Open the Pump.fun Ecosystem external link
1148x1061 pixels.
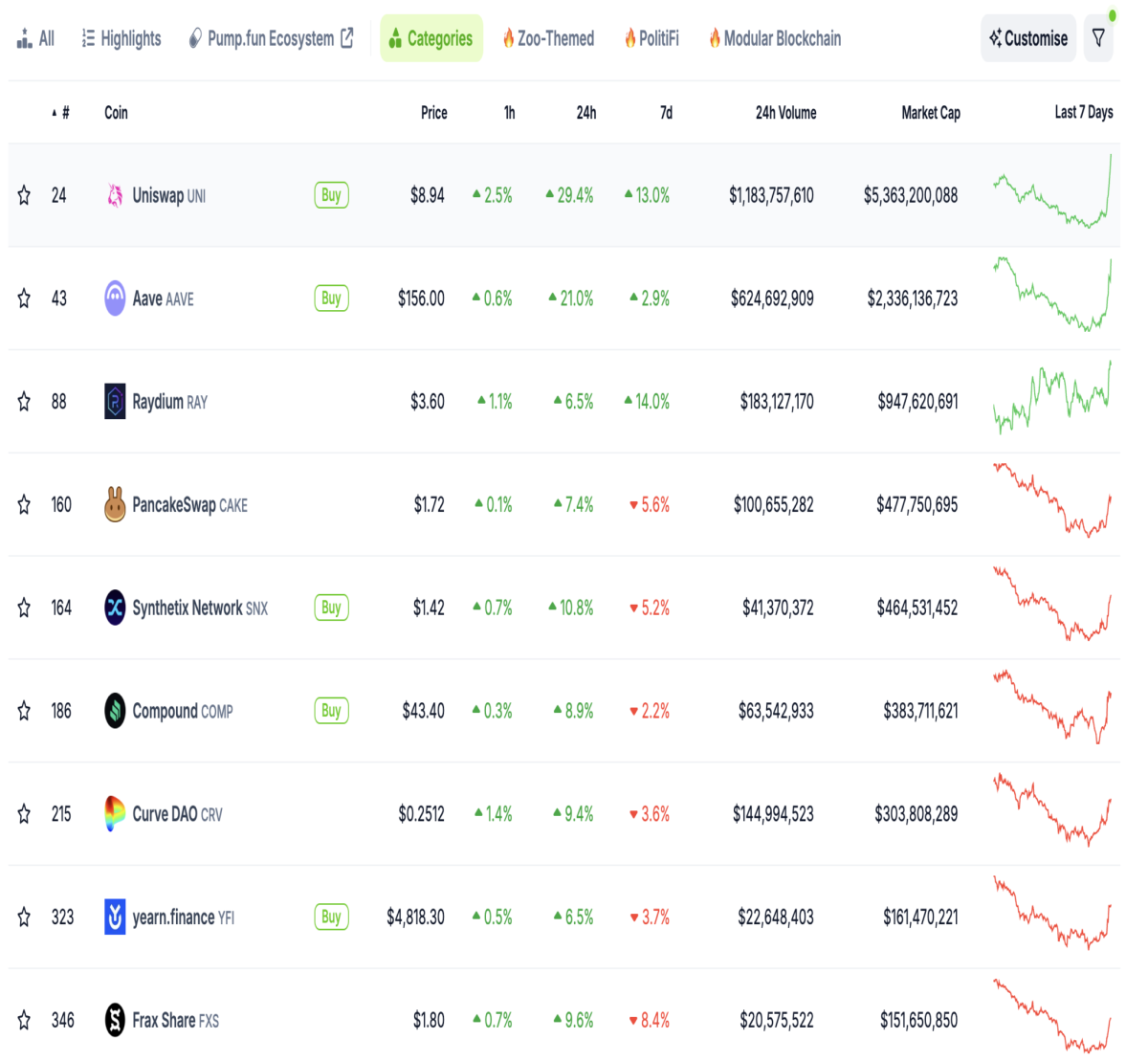tap(271, 38)
